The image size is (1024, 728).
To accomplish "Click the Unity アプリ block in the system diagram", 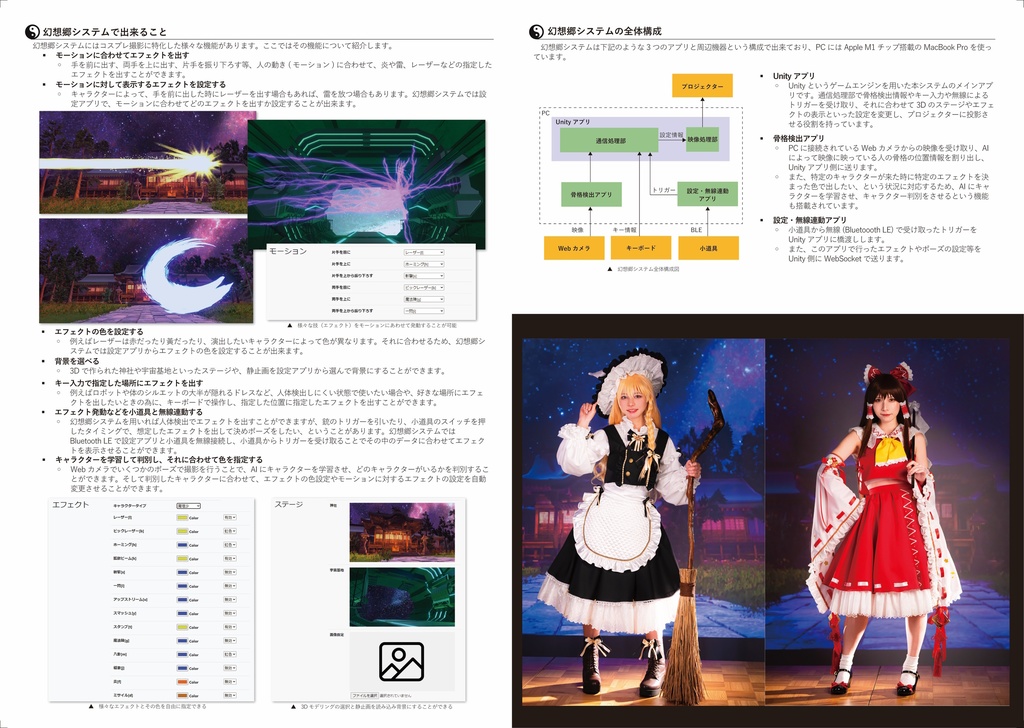I will [573, 122].
